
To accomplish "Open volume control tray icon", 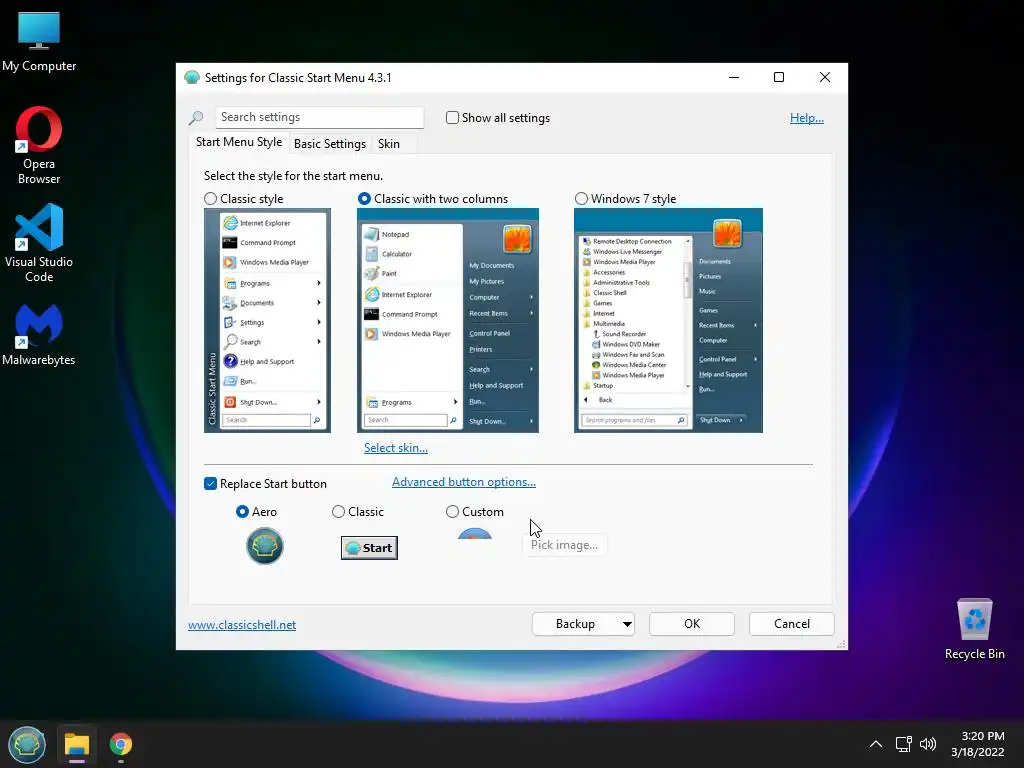I will click(x=927, y=744).
